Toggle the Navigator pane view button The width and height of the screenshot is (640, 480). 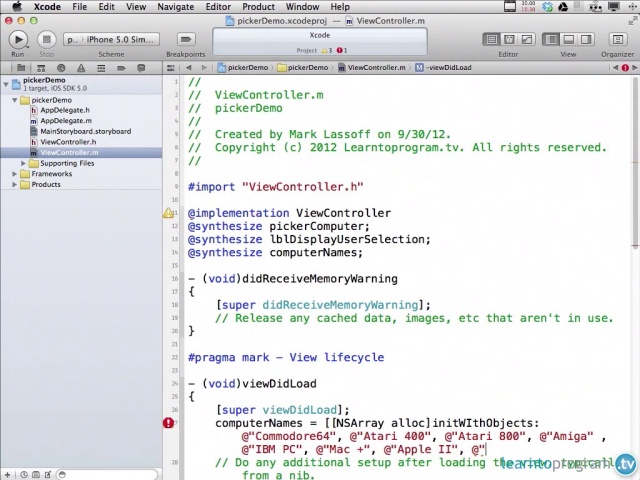tap(551, 40)
